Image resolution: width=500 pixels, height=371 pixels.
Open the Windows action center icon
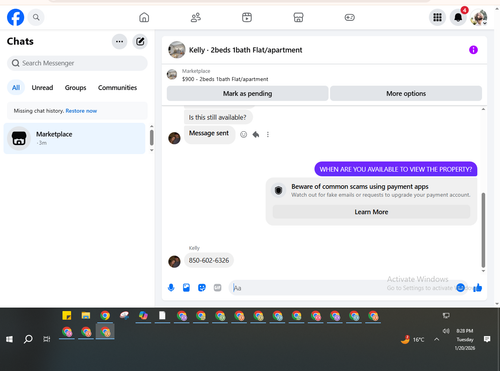pyautogui.click(x=487, y=339)
